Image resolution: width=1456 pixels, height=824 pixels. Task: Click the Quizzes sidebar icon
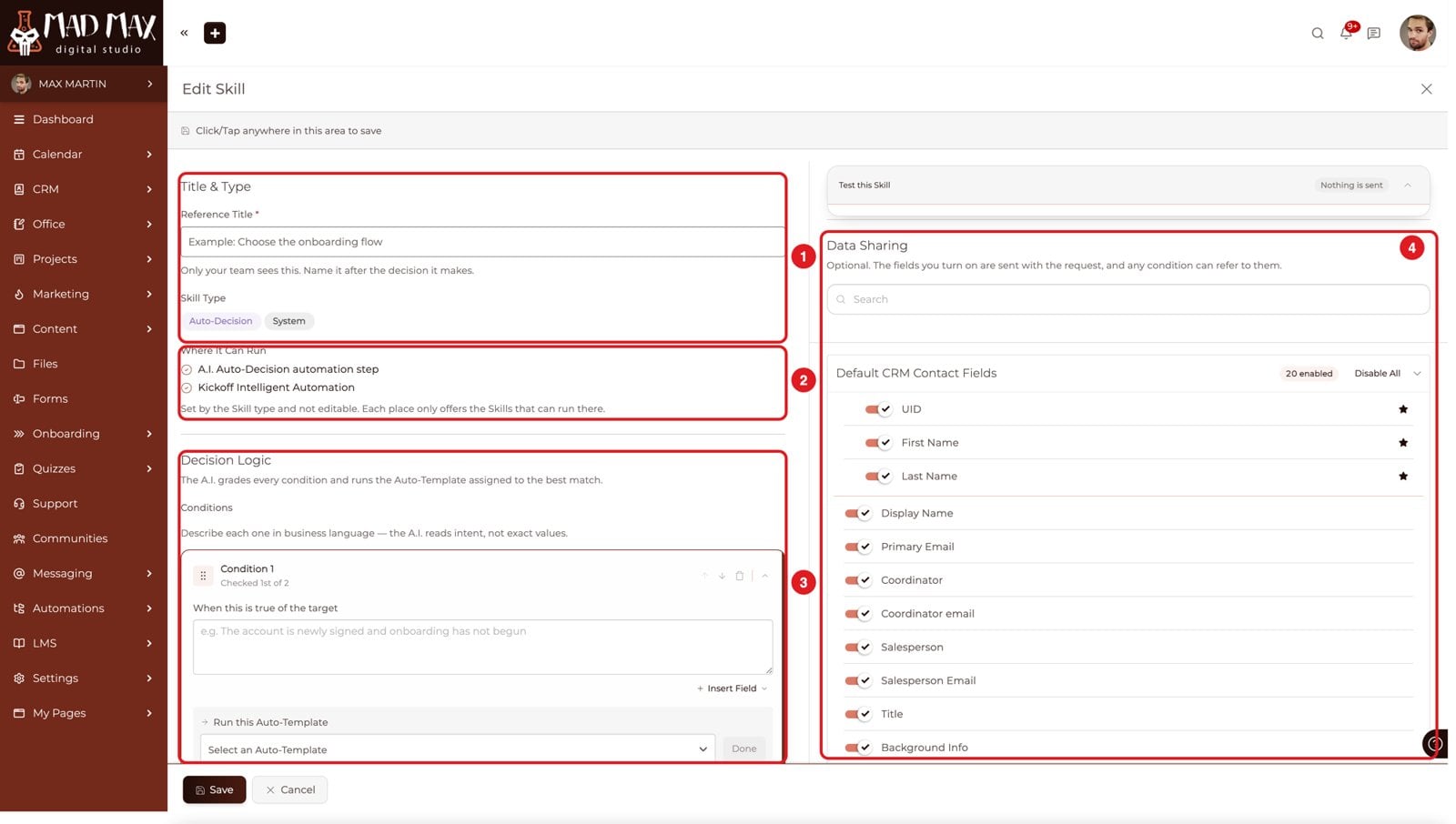click(19, 468)
